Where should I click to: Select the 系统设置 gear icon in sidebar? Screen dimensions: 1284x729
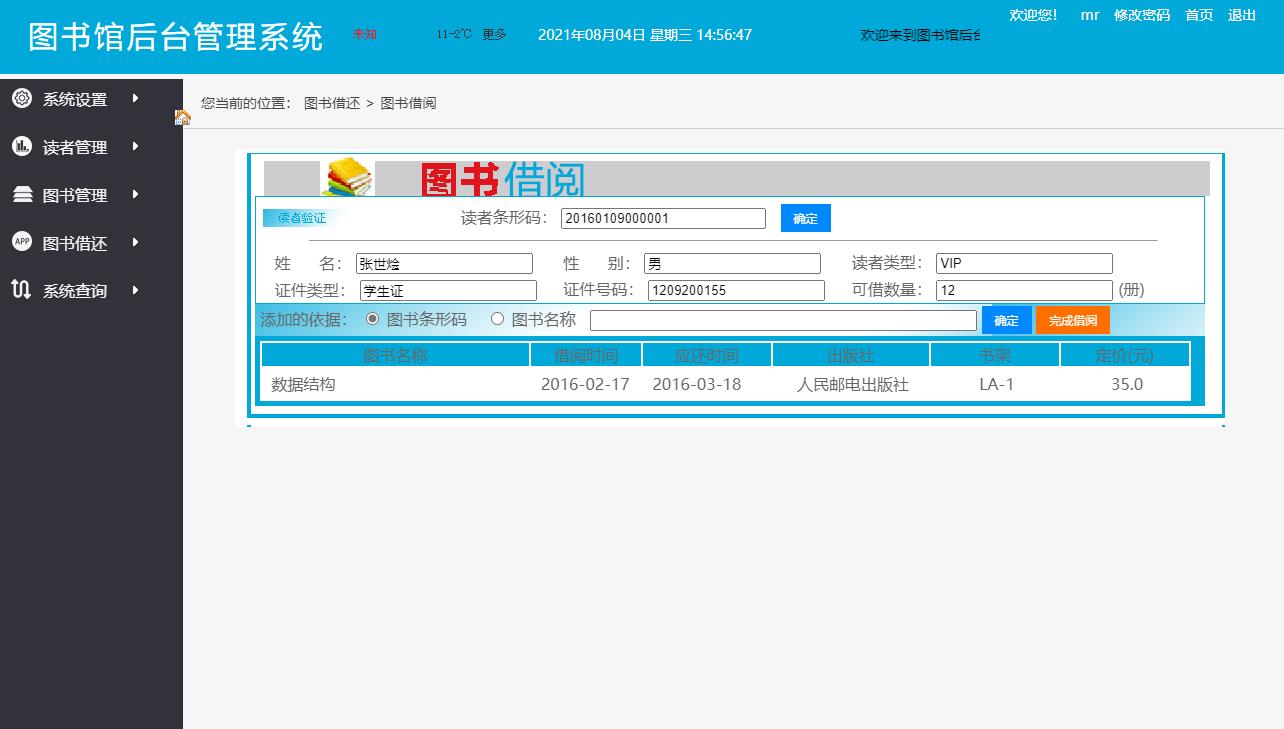point(22,98)
